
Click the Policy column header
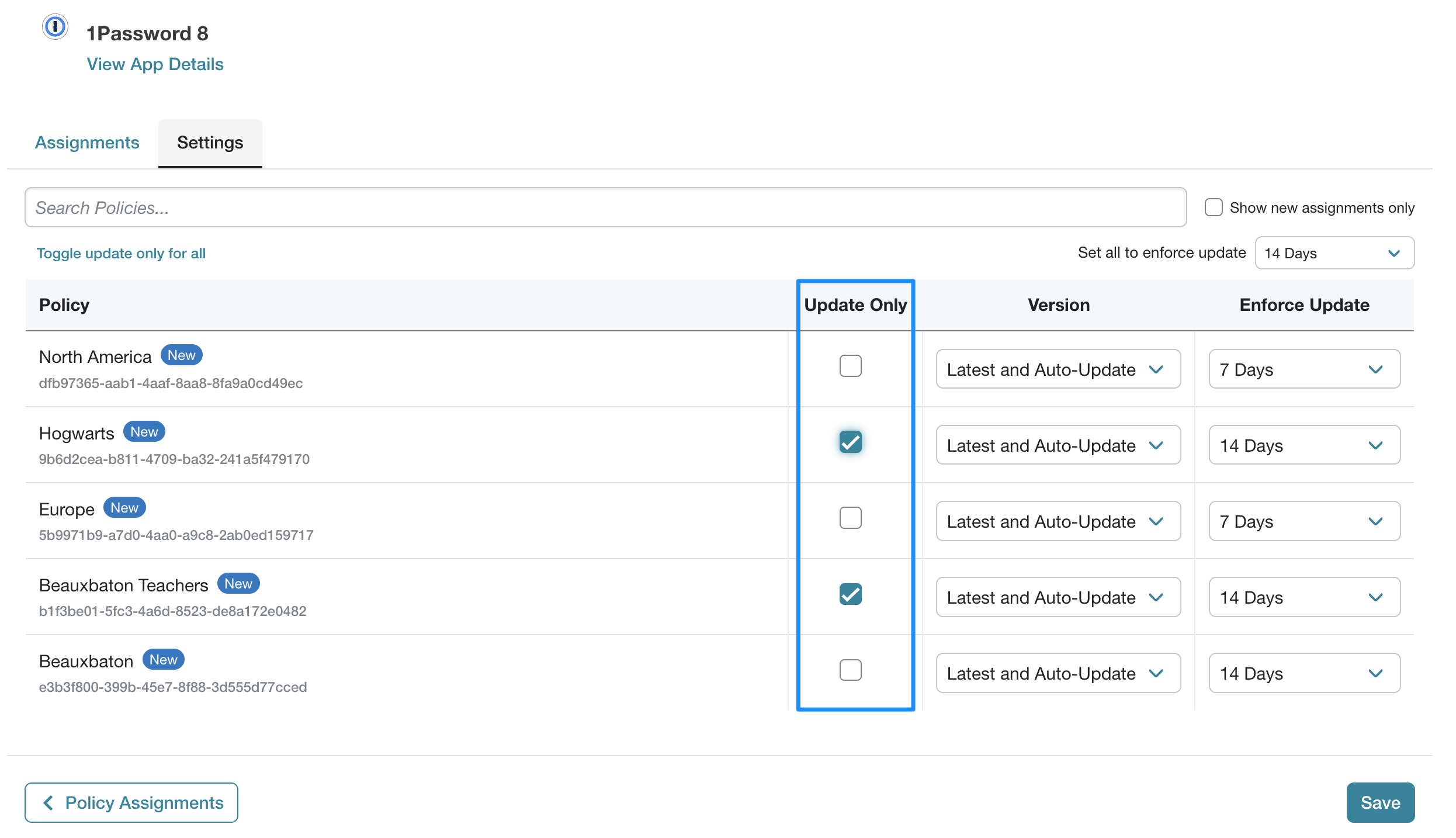[64, 305]
